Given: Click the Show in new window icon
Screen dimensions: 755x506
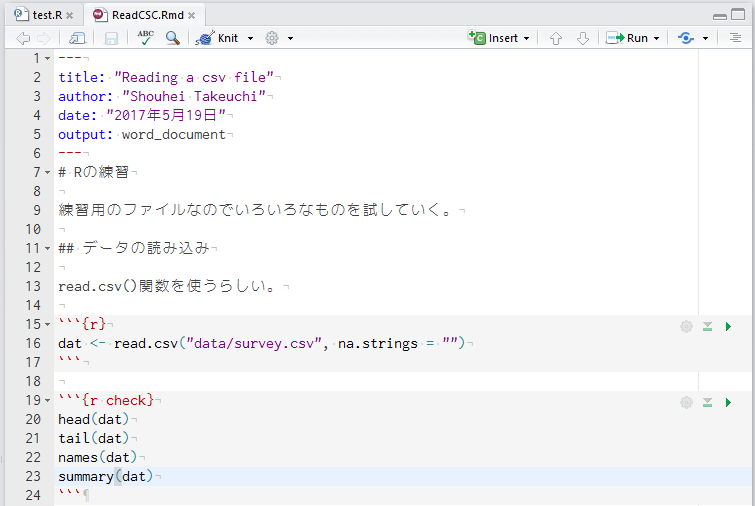Looking at the screenshot, I should pos(77,38).
